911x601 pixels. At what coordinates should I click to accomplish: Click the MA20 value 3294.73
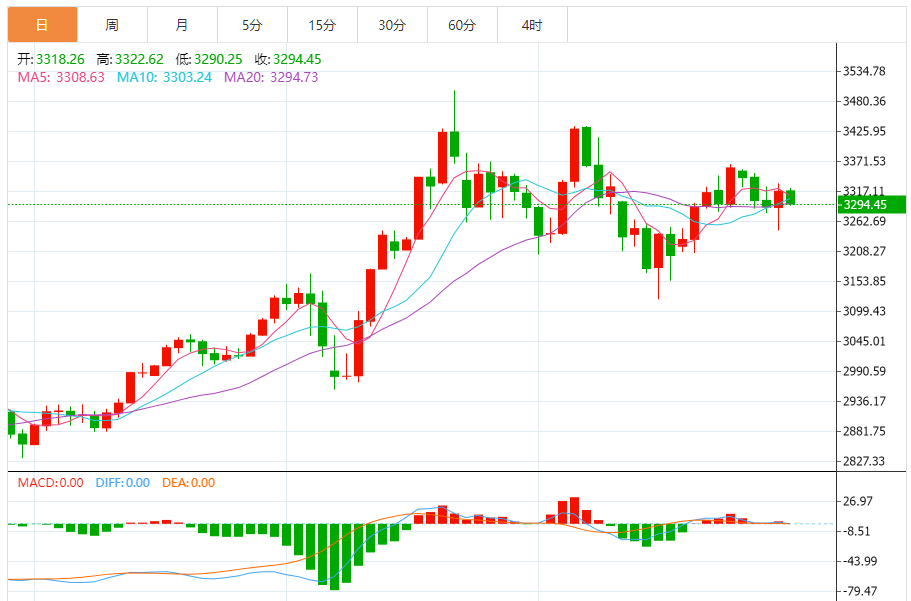coord(294,77)
